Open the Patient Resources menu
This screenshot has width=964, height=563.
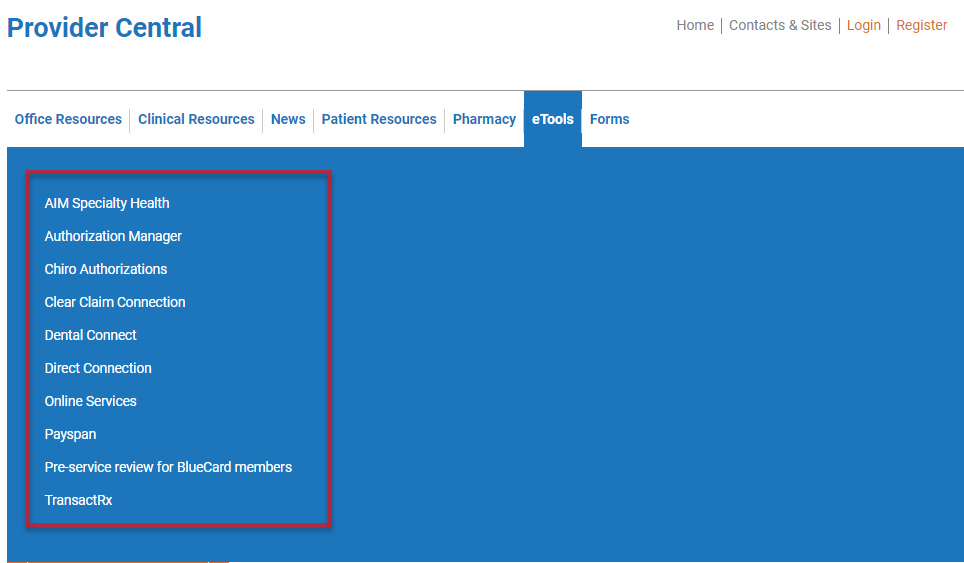pos(379,119)
